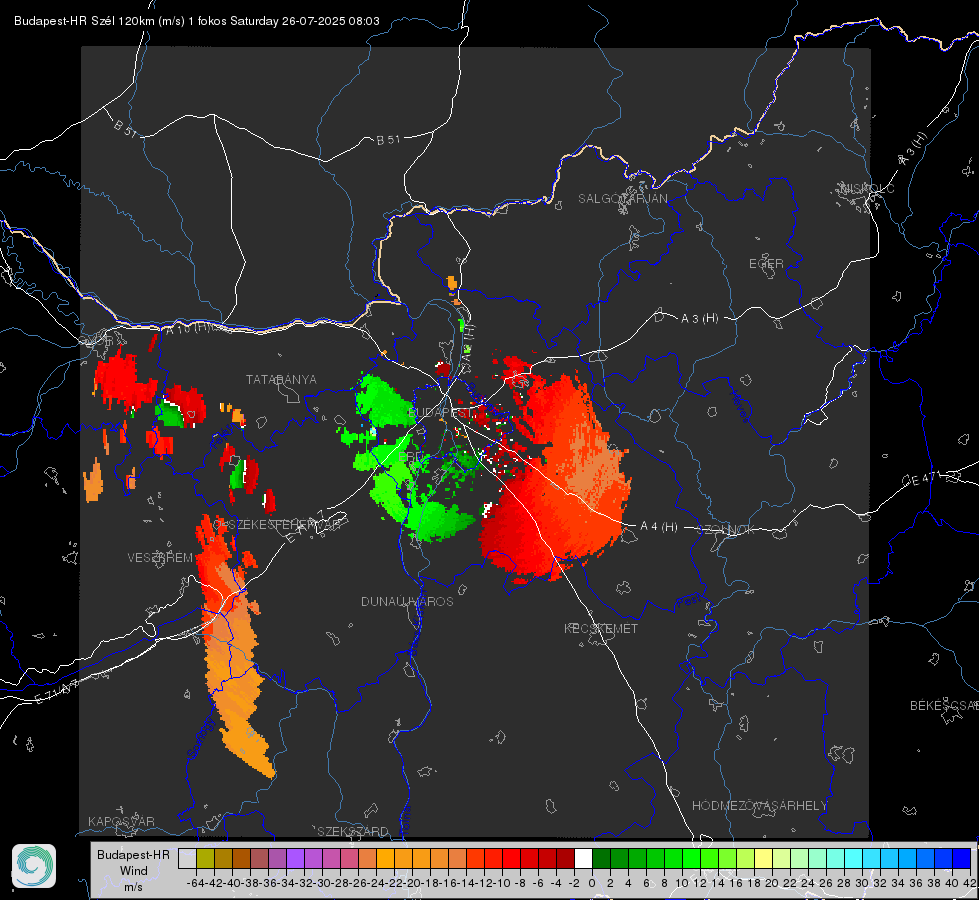Click the 42 legend value
This screenshot has height=900, width=979.
970,883
